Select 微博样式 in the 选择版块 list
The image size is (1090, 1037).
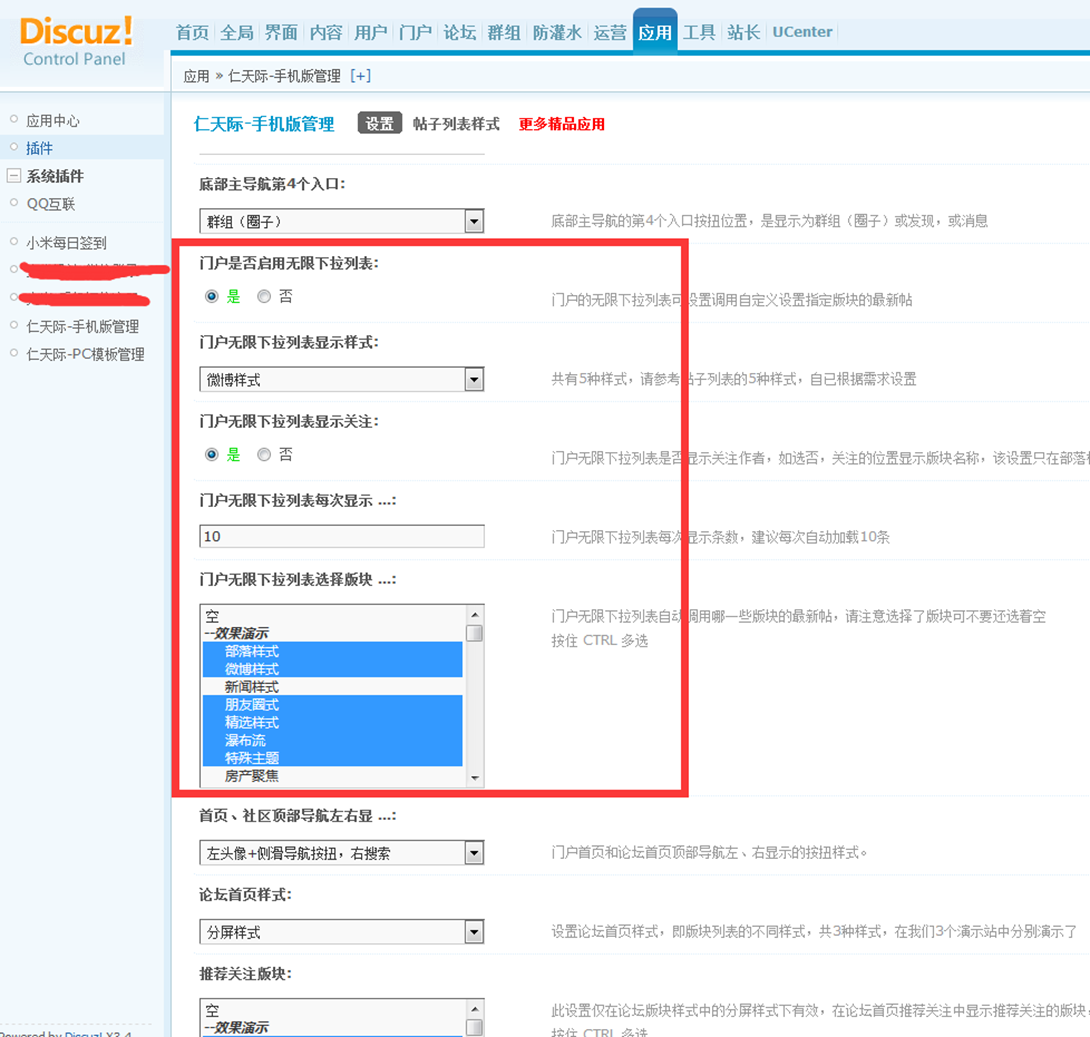(x=332, y=669)
